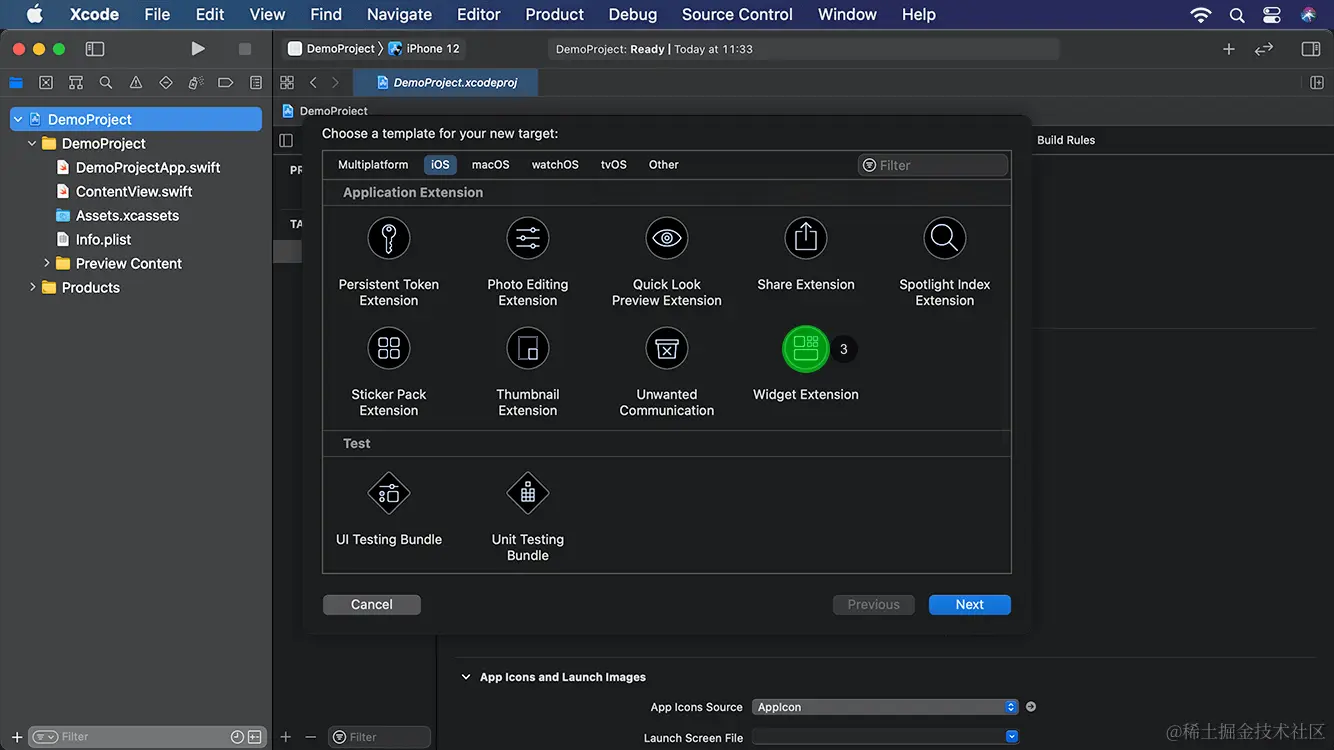The height and width of the screenshot is (750, 1334).
Task: Click the Cancel button
Action: tap(371, 604)
